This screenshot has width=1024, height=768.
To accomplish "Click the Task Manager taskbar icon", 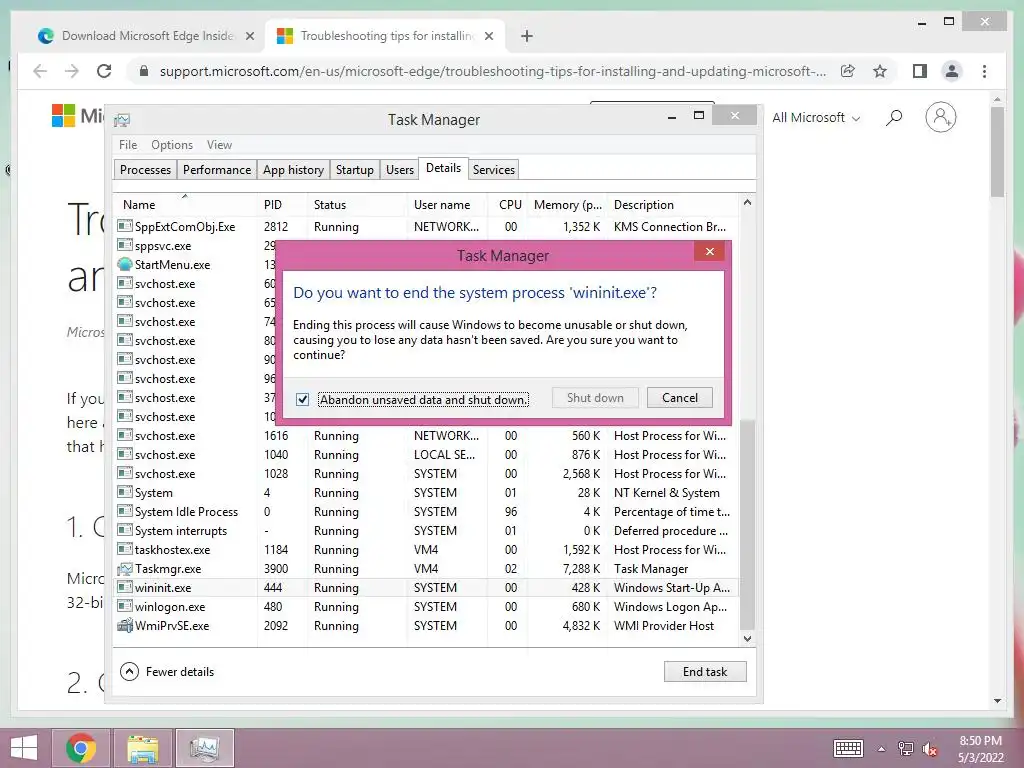I will click(204, 748).
